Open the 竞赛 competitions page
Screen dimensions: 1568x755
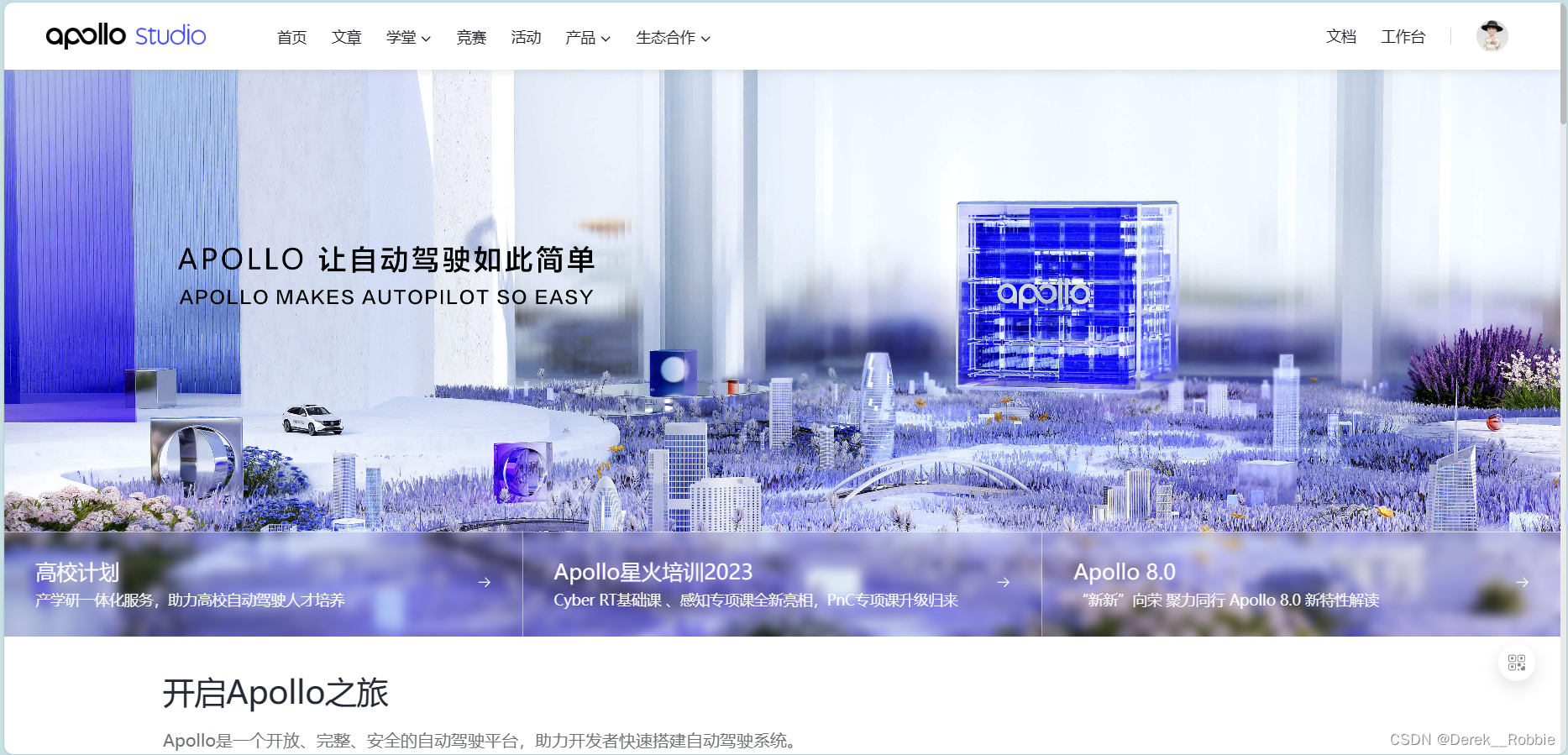[471, 38]
